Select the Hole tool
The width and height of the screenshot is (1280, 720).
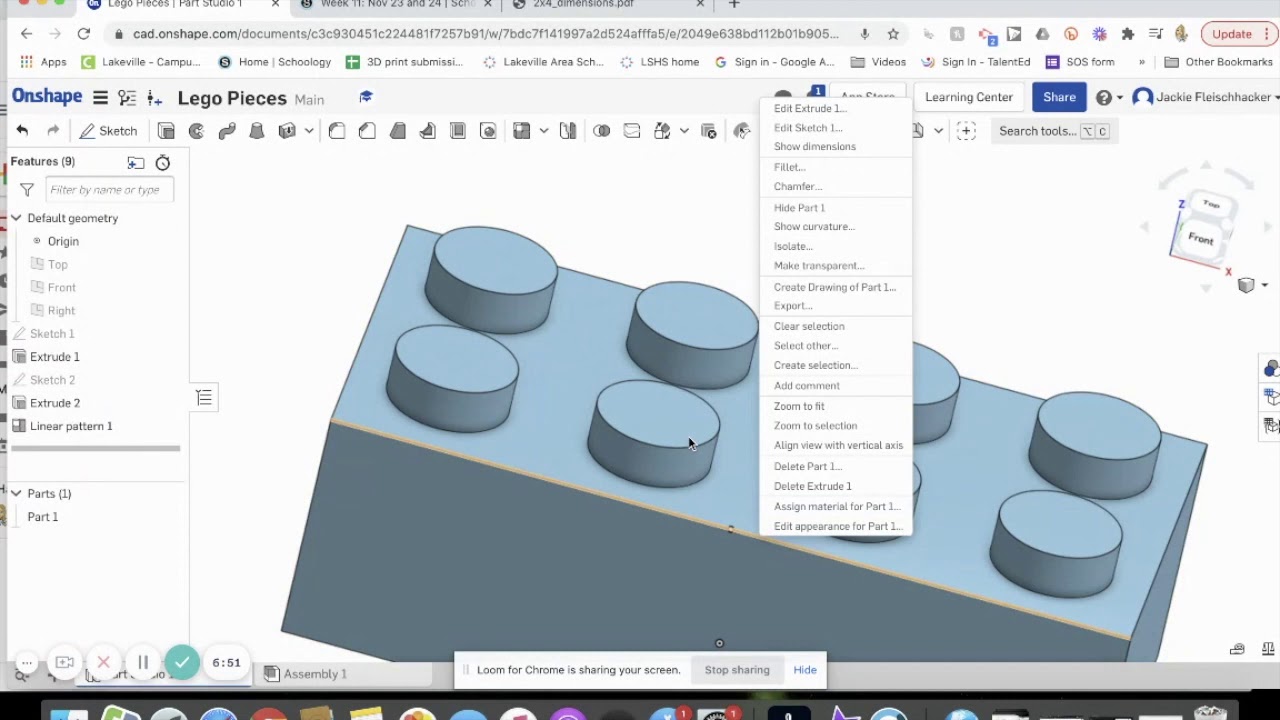coord(488,131)
